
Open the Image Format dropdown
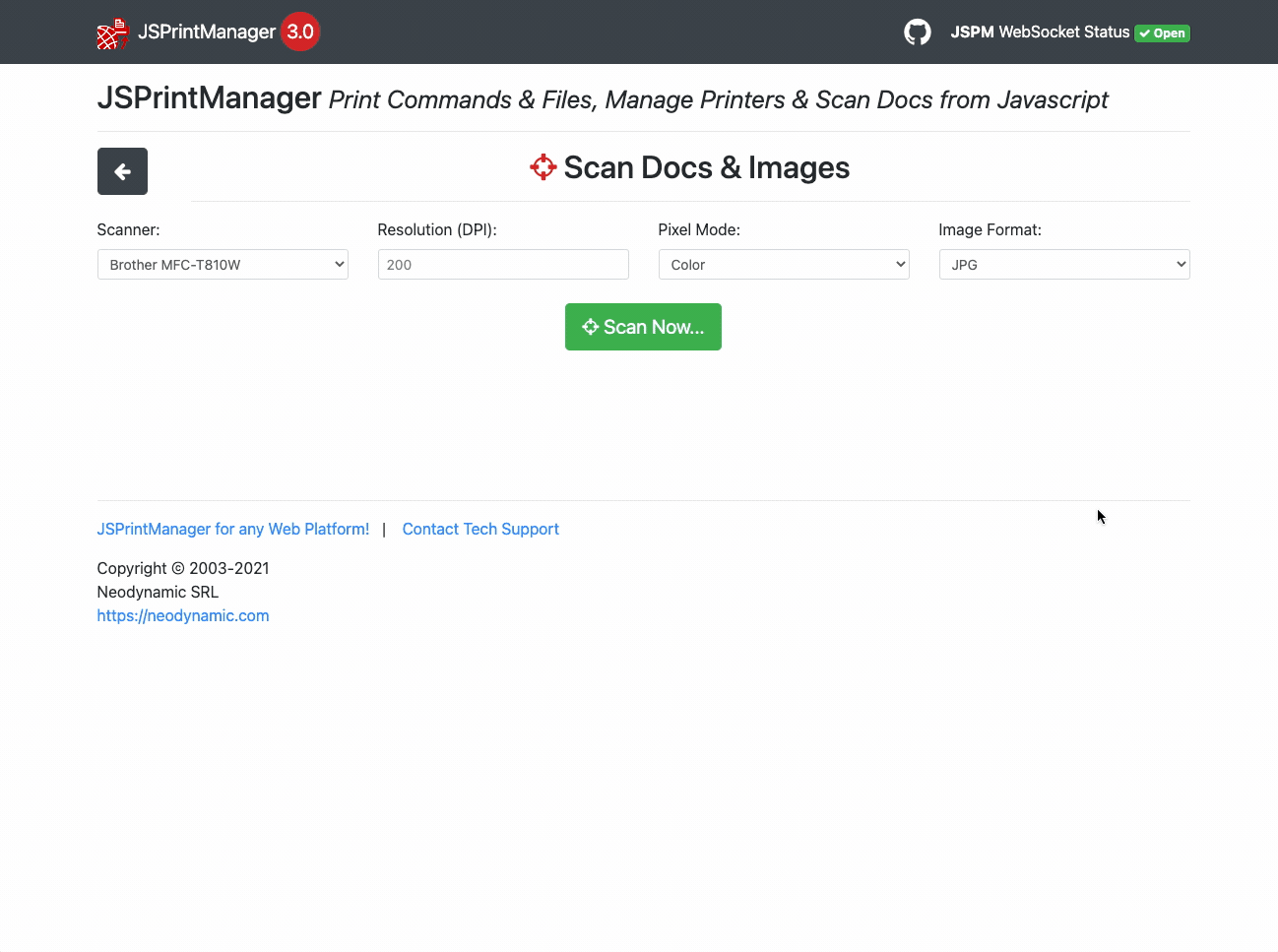(1064, 264)
